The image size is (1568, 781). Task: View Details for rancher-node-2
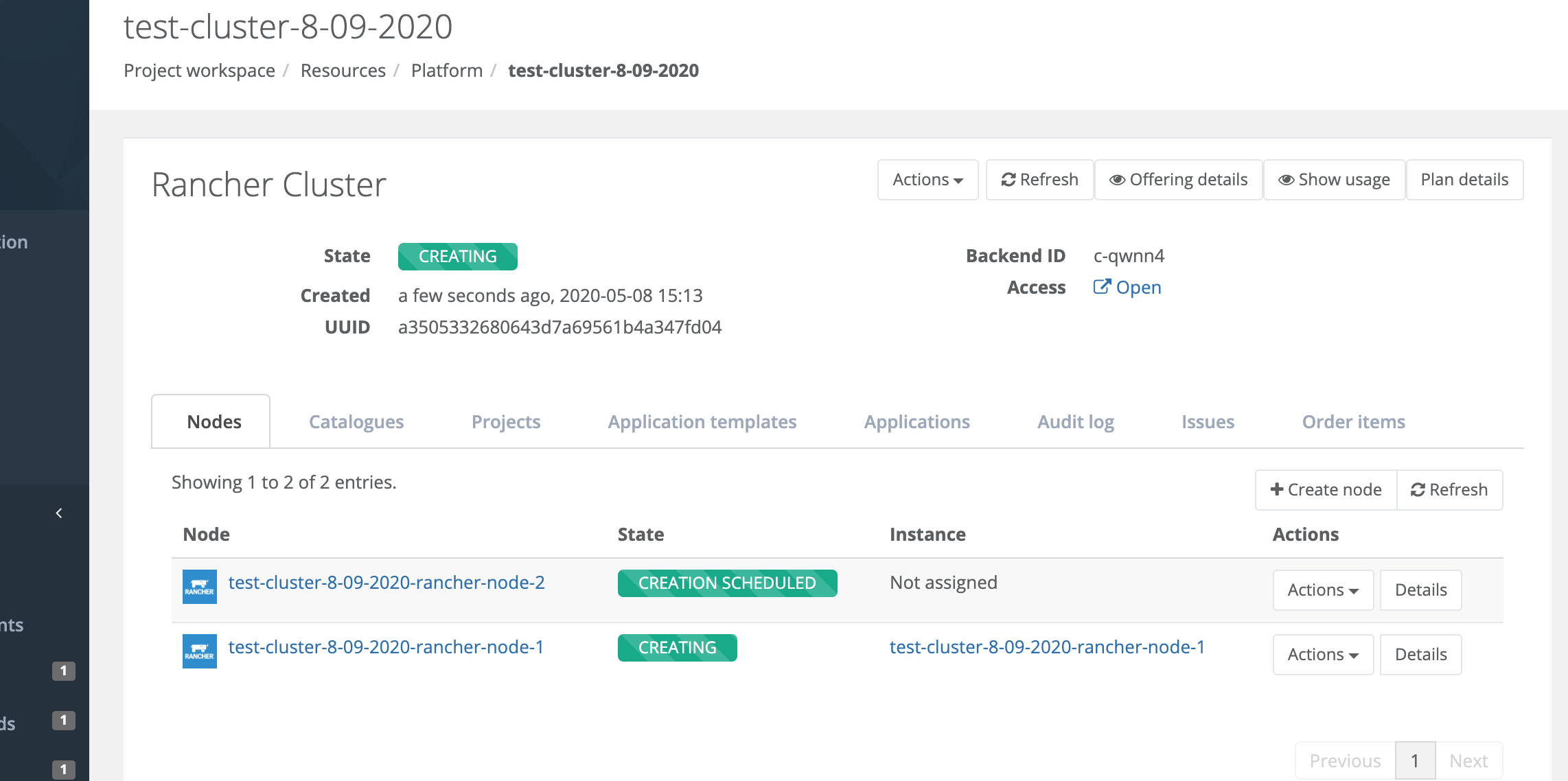pyautogui.click(x=1420, y=590)
